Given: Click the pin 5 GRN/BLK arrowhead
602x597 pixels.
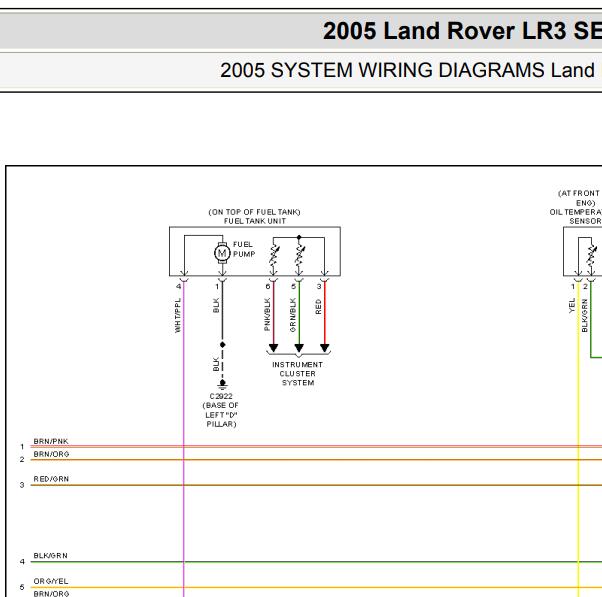Looking at the screenshot, I should [x=299, y=348].
